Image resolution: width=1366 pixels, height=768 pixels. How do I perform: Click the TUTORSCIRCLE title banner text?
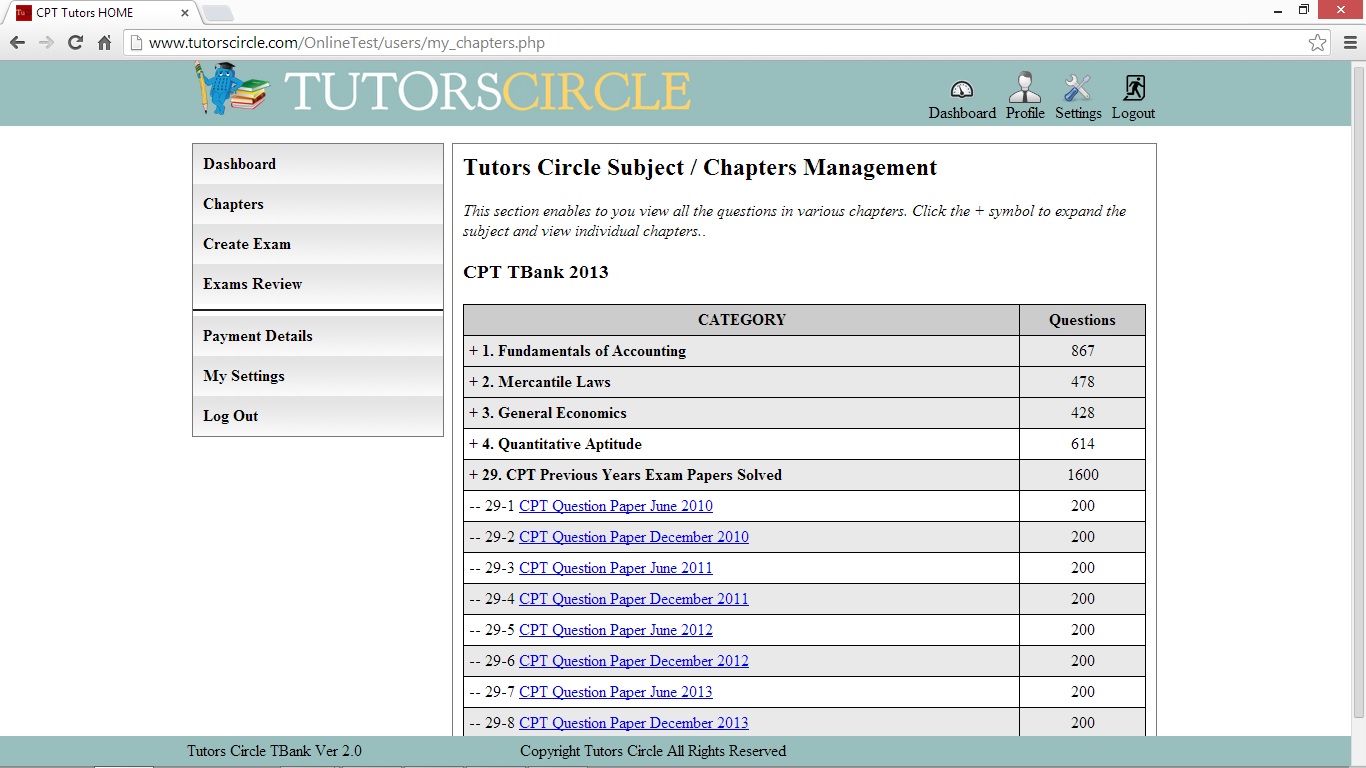click(x=488, y=91)
